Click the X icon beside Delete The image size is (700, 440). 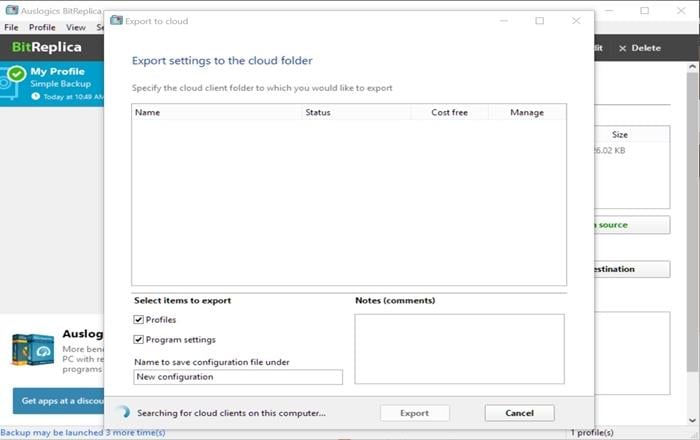[x=622, y=48]
